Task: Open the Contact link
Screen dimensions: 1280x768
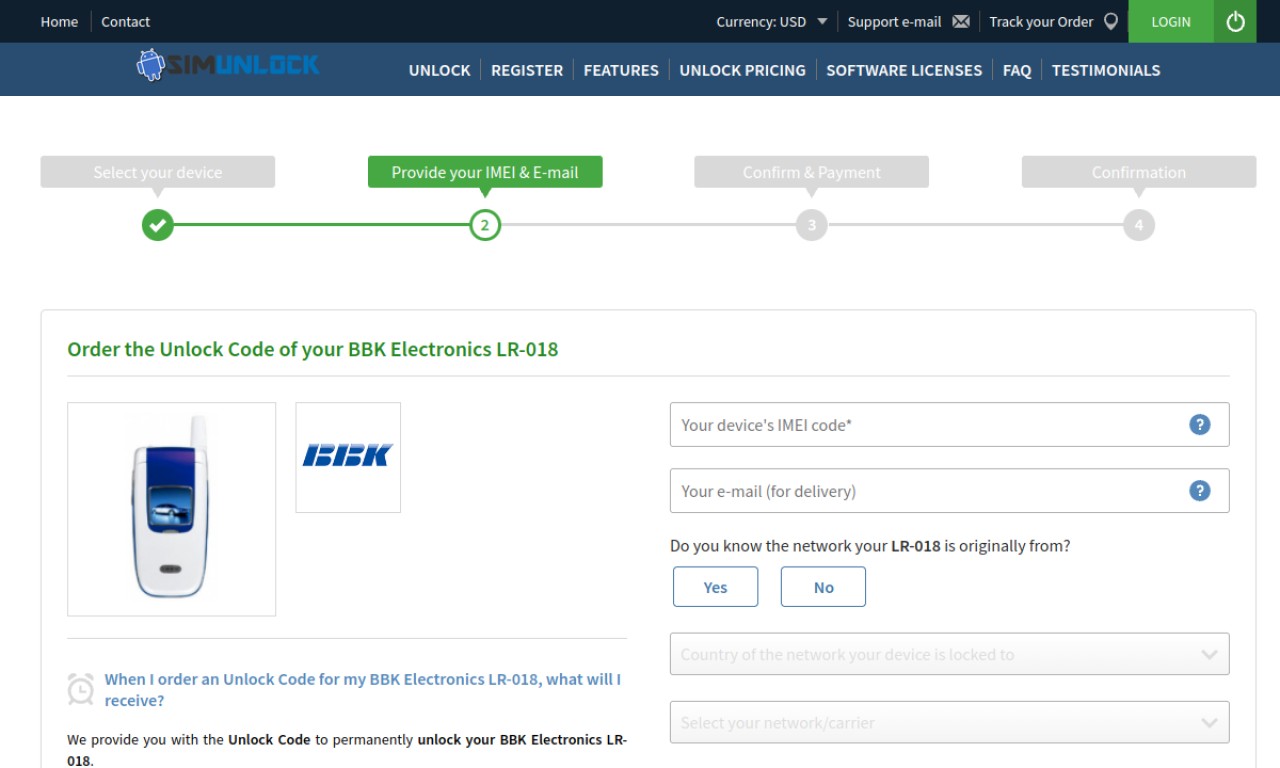Action: click(x=126, y=21)
